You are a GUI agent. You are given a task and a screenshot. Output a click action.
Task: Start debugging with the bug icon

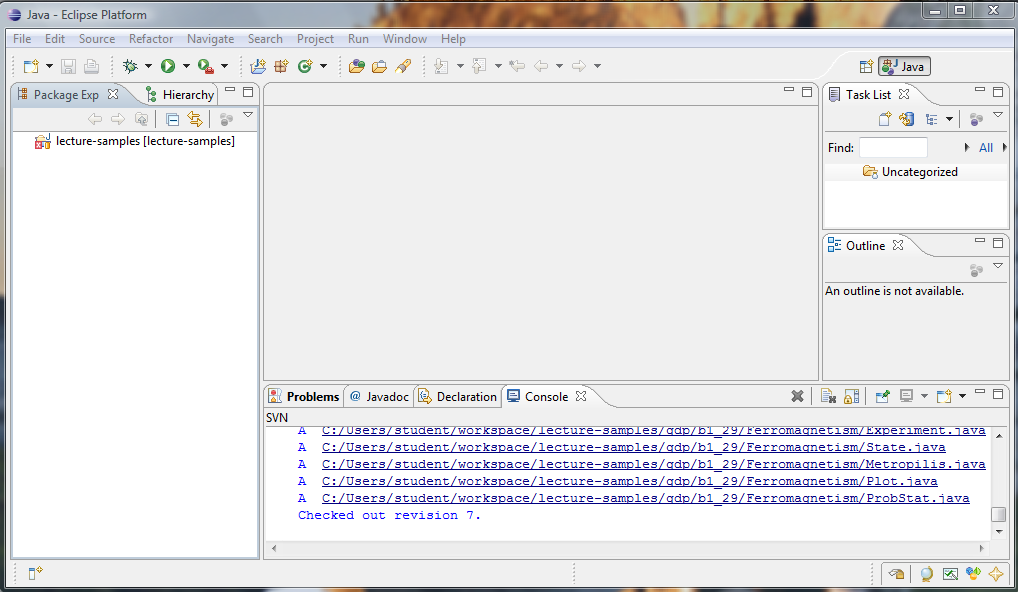(130, 66)
